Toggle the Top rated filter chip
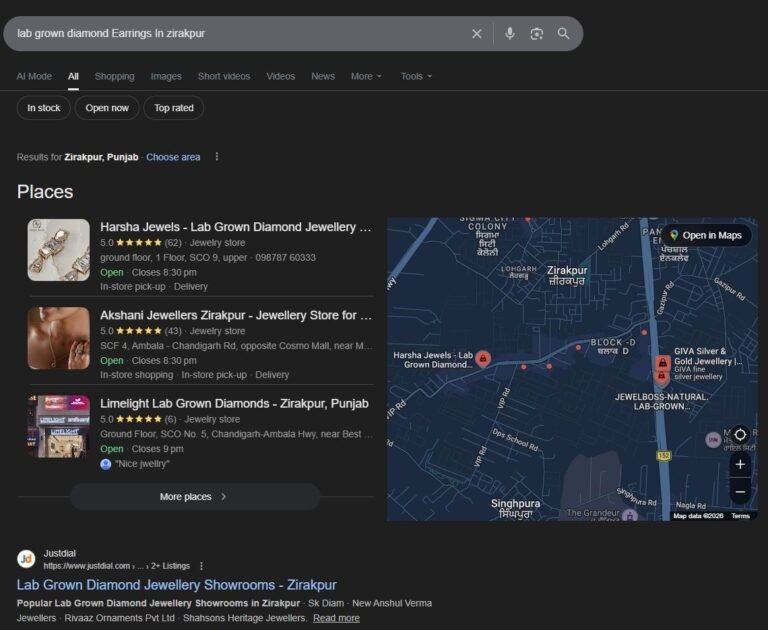This screenshot has width=768, height=630. tap(174, 108)
